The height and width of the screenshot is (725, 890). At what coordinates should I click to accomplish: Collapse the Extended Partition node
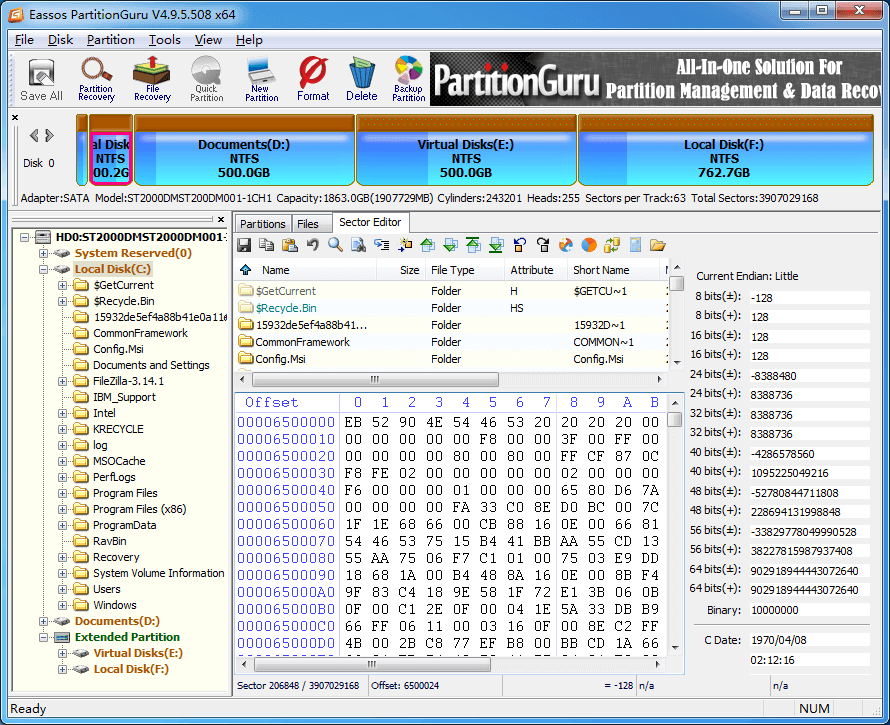pyautogui.click(x=43, y=637)
